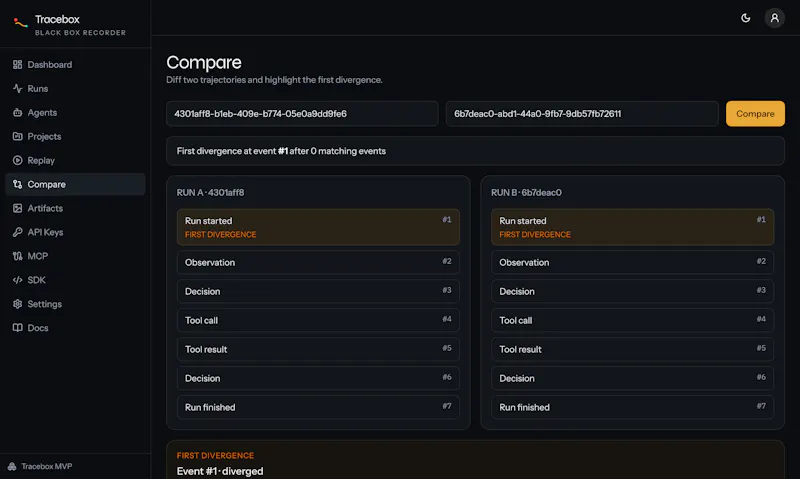The width and height of the screenshot is (800, 479).
Task: Select Run B's Run started divergence event
Action: (x=632, y=227)
